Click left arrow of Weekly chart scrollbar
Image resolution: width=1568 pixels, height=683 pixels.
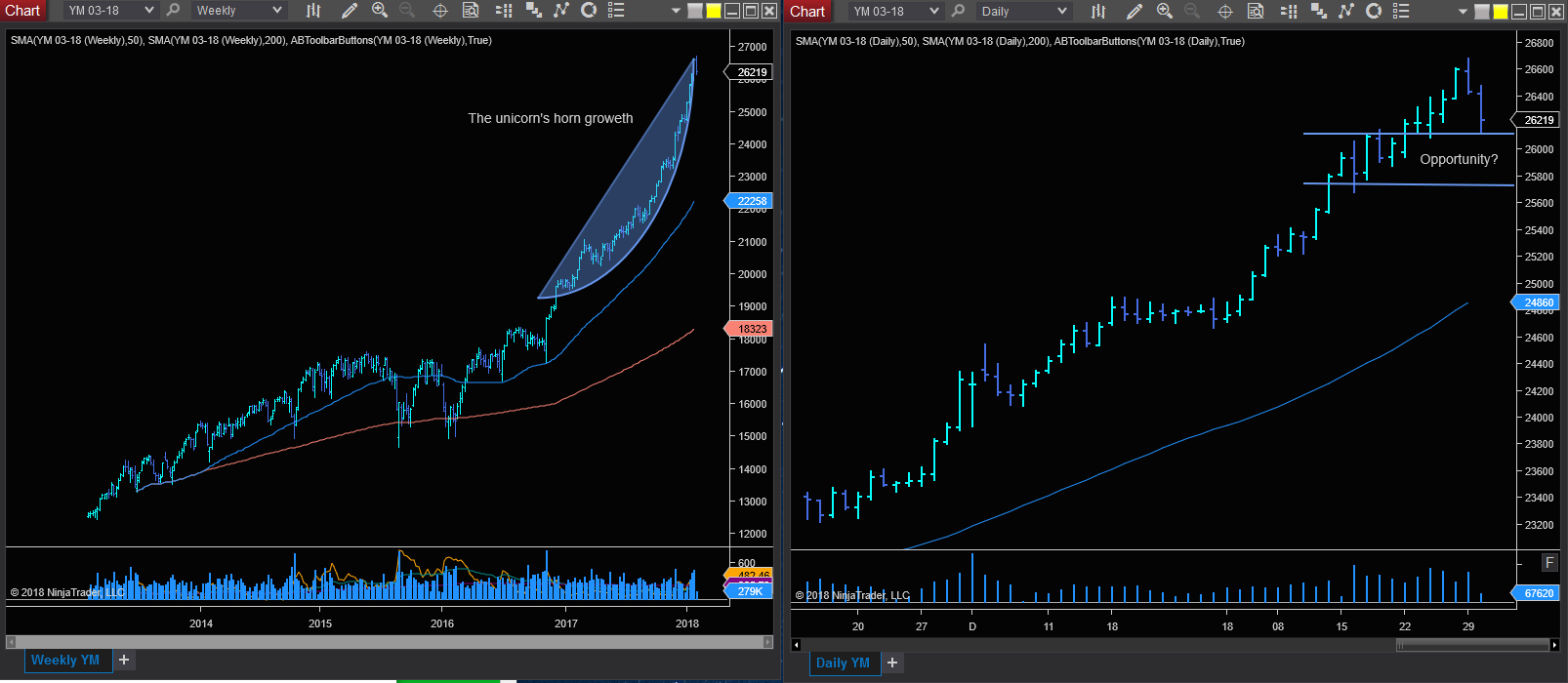pos(11,642)
